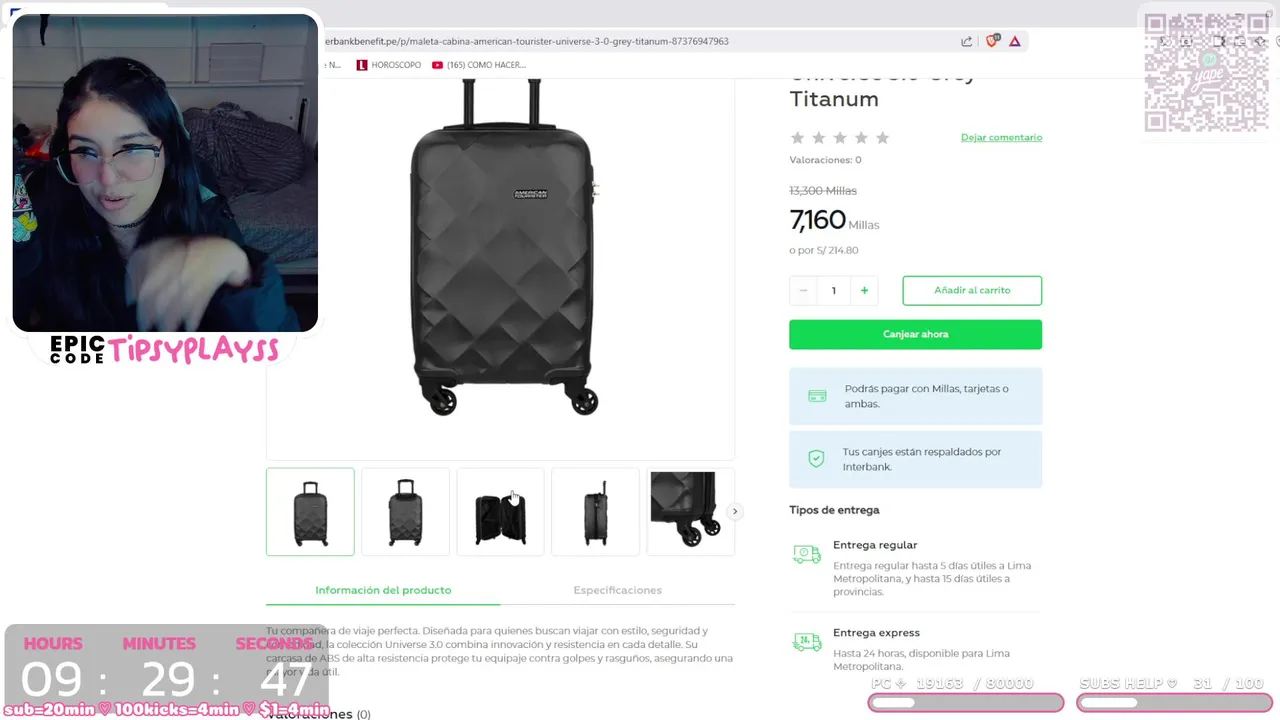The height and width of the screenshot is (720, 1280).
Task: Click the first rating star
Action: coord(797,138)
